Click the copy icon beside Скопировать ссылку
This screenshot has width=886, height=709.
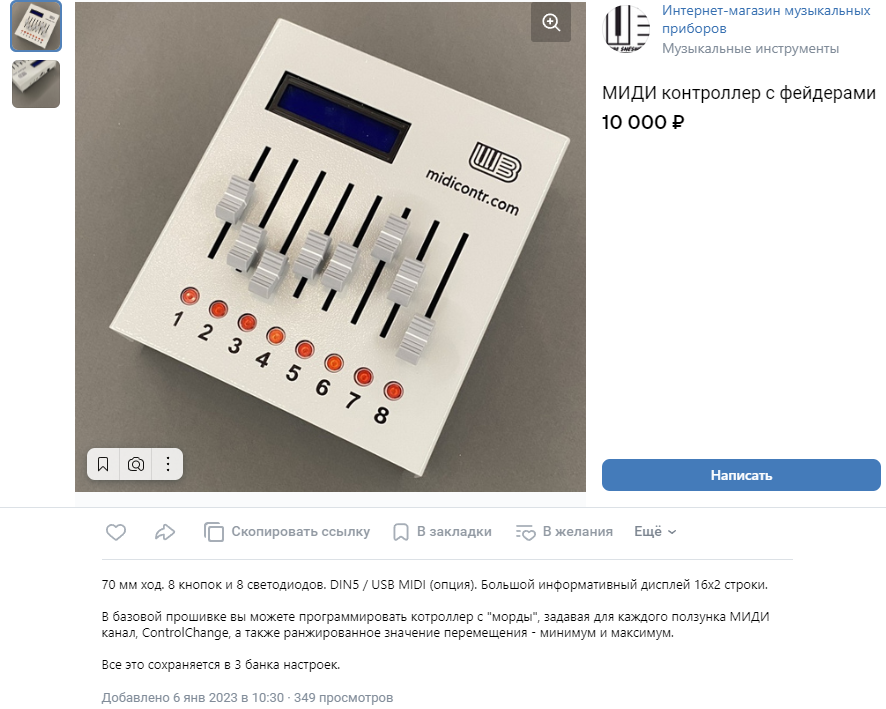(x=214, y=532)
